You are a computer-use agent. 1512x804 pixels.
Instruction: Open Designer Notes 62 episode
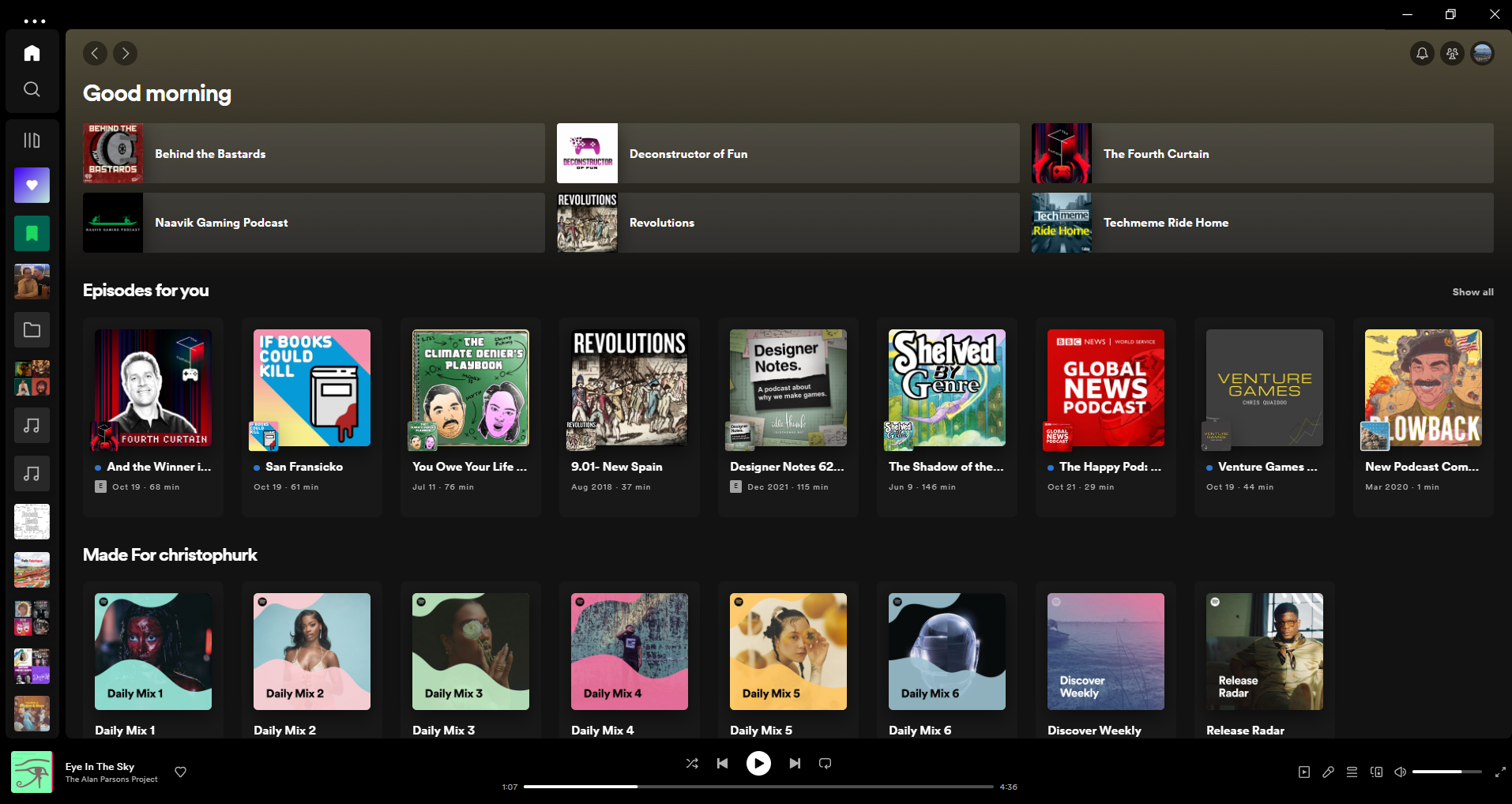click(788, 418)
